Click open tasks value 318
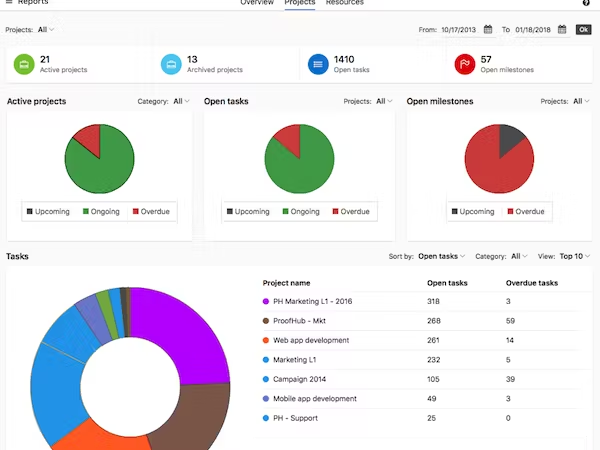The height and width of the screenshot is (450, 600). (x=433, y=302)
